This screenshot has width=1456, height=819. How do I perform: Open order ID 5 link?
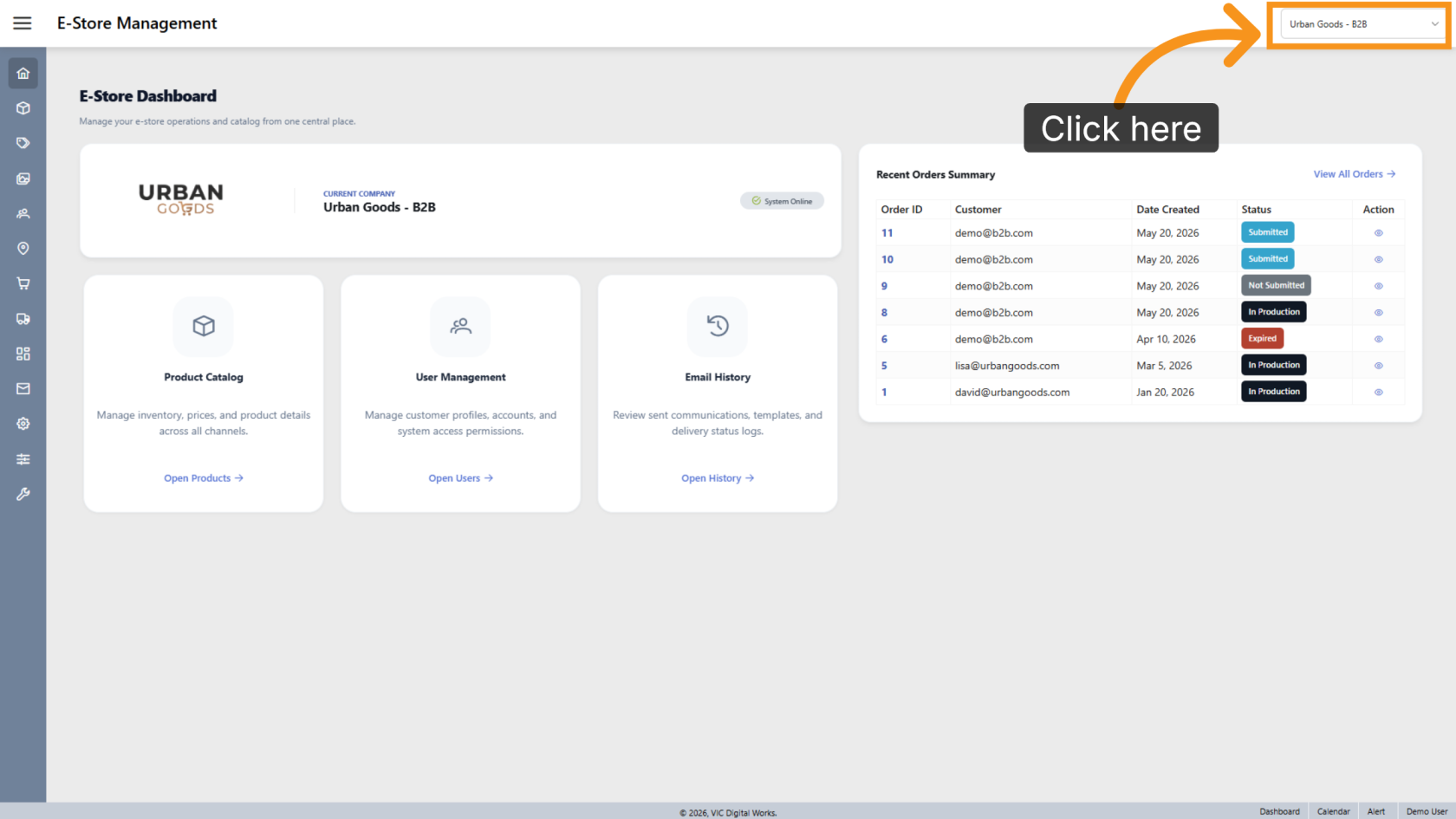pyautogui.click(x=884, y=366)
